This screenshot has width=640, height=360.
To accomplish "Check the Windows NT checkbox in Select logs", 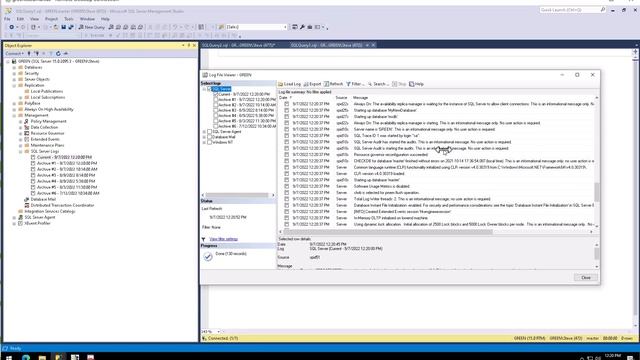I will pos(209,142).
